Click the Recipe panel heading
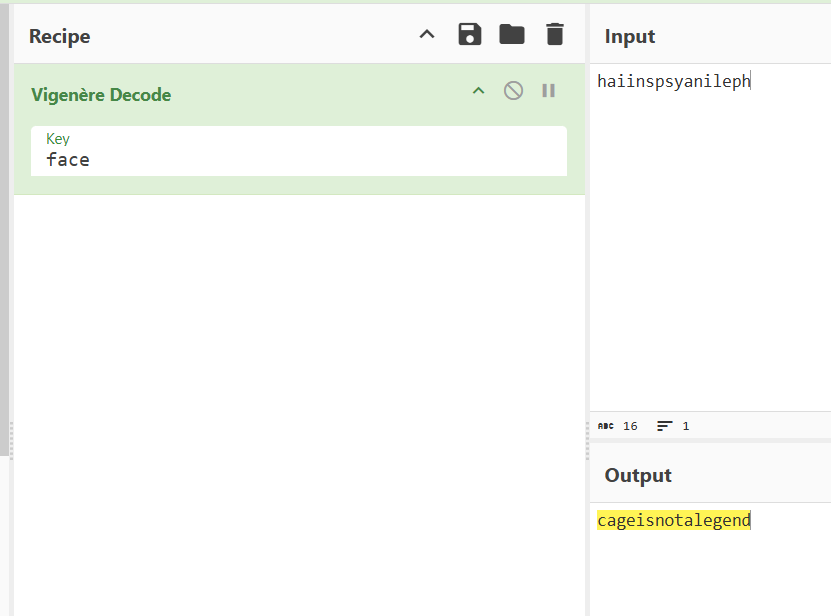 (60, 36)
